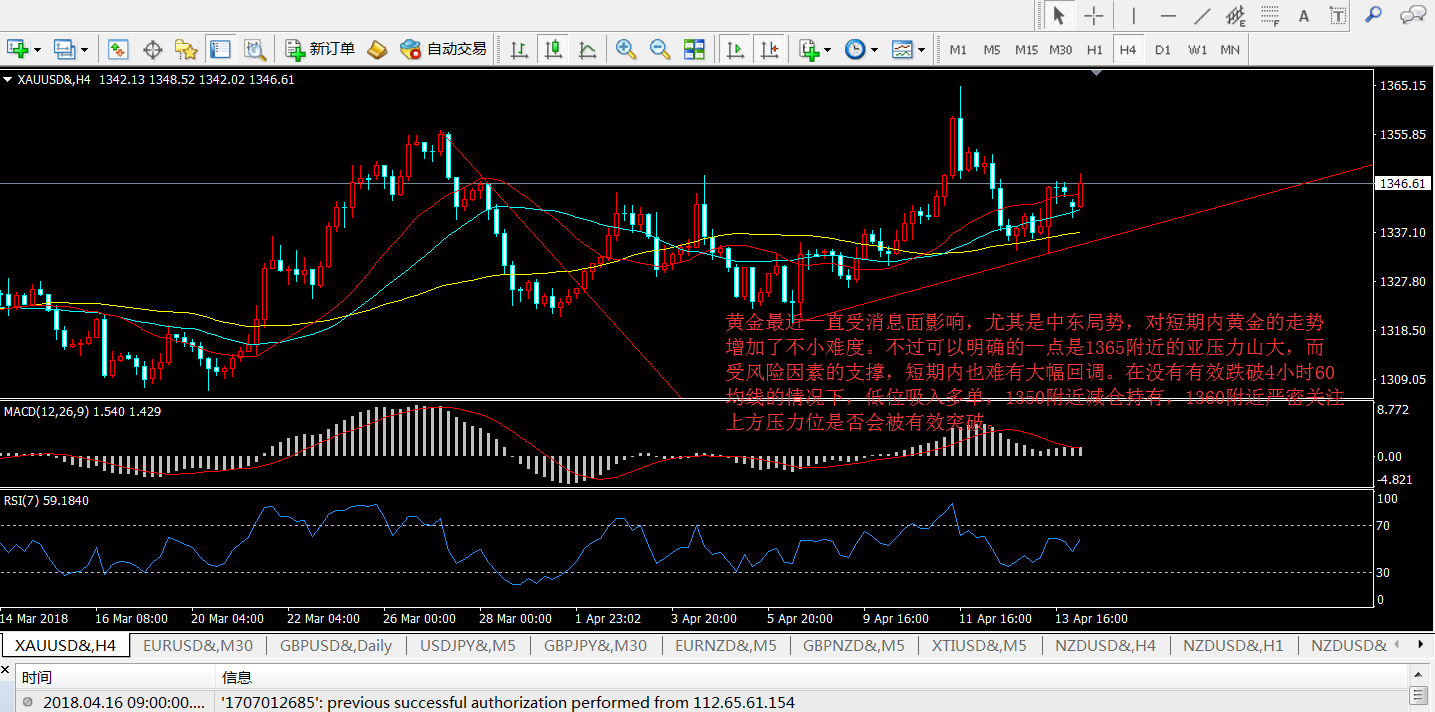Draw a trendline with the line tool

pos(1203,16)
